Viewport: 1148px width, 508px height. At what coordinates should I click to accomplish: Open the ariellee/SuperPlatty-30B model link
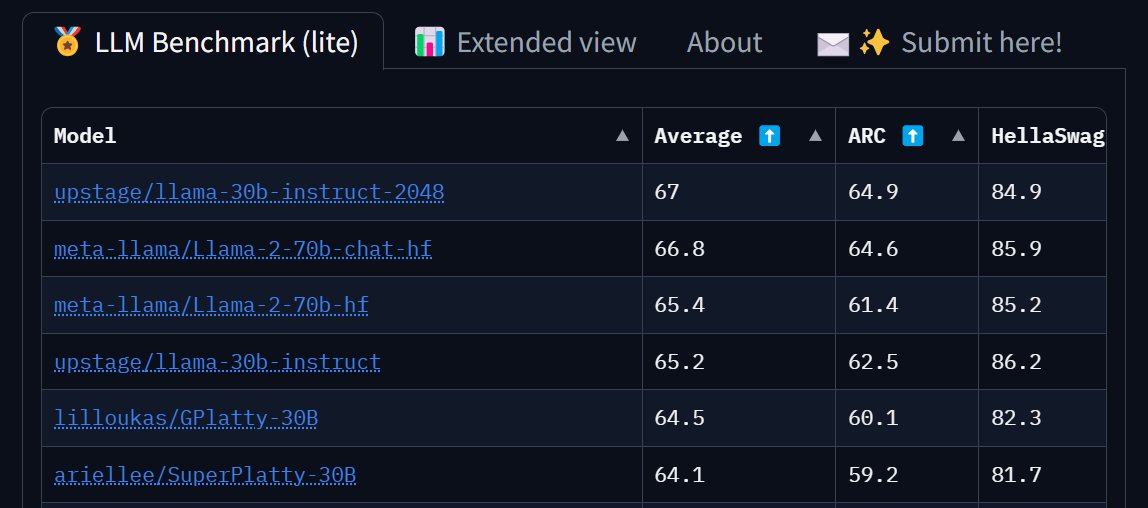click(205, 476)
